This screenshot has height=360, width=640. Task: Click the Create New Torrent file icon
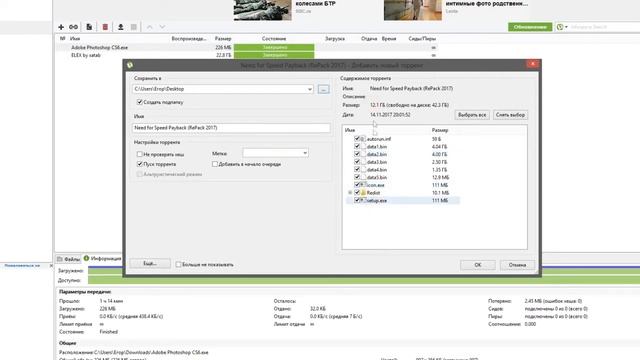click(89, 27)
